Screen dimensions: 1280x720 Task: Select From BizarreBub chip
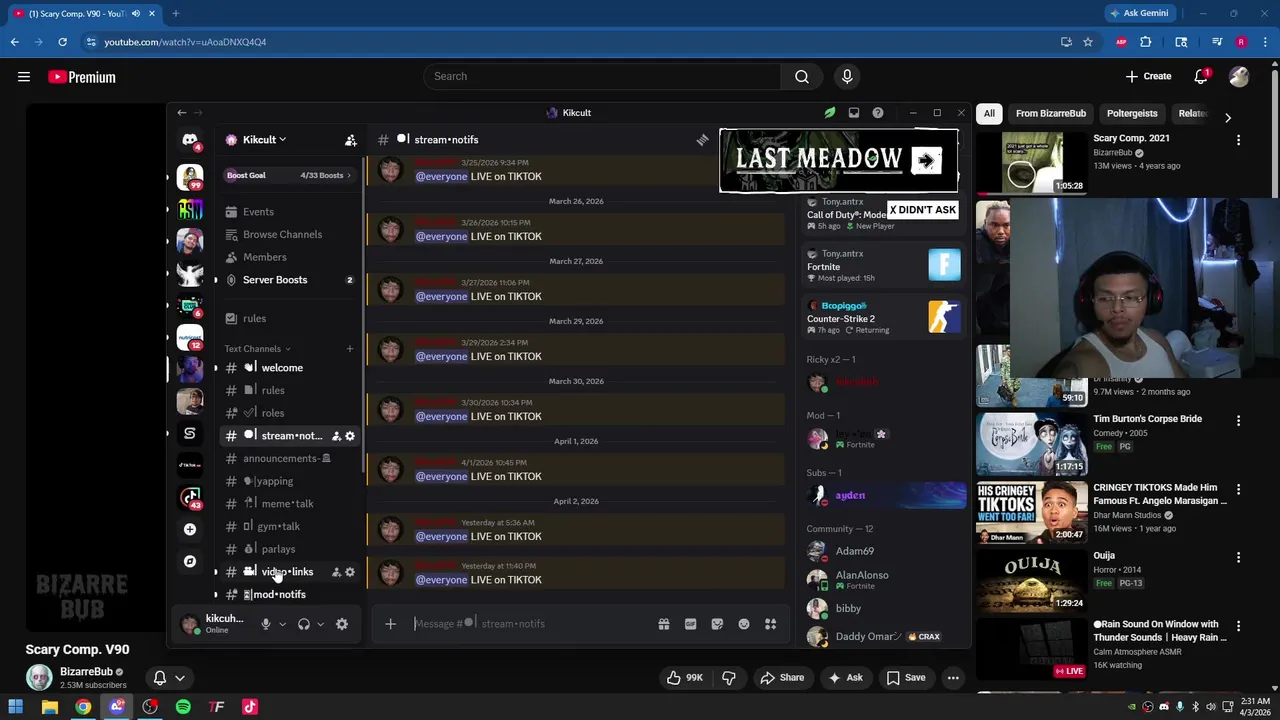[1051, 114]
